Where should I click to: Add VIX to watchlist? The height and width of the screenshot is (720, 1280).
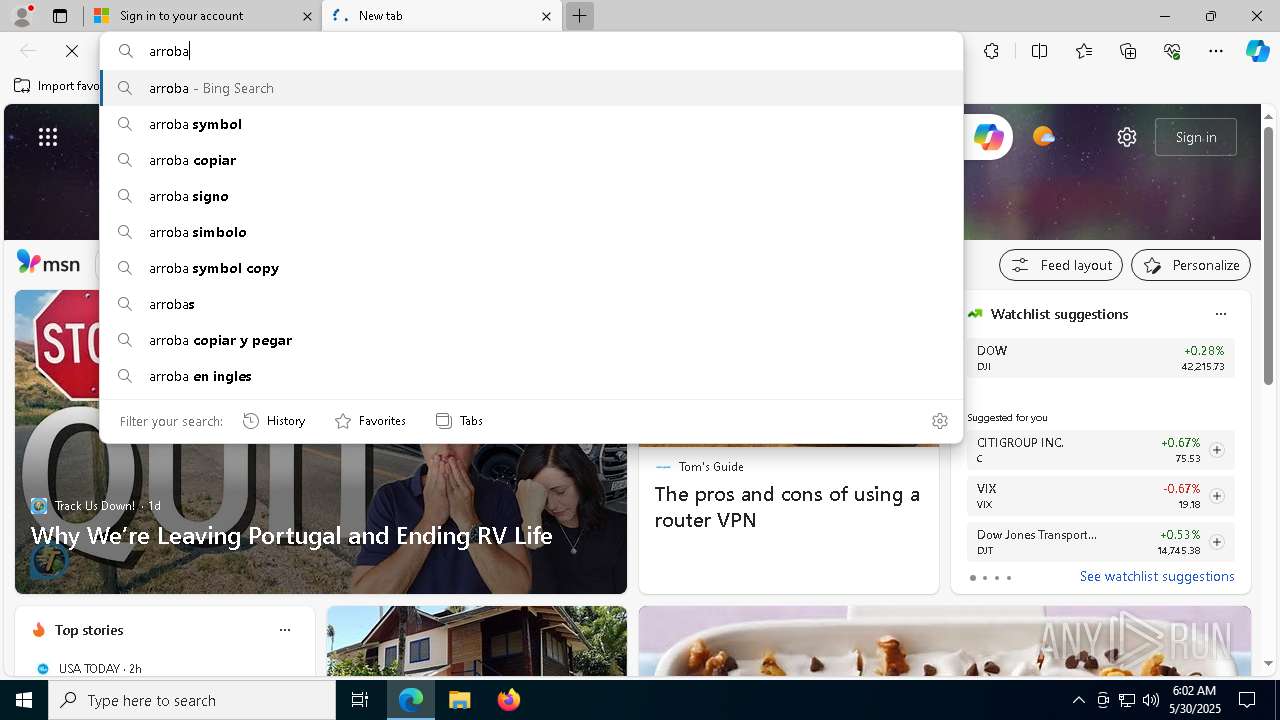tap(1216, 496)
